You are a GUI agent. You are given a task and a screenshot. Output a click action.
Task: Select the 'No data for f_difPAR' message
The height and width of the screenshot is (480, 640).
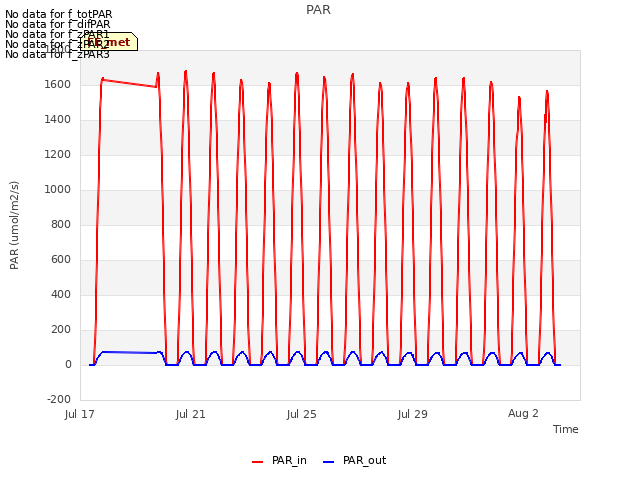point(58,24)
